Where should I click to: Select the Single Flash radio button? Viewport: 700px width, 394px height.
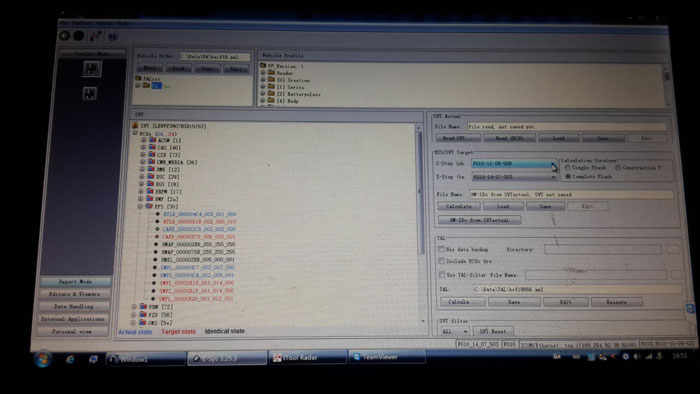coord(567,168)
